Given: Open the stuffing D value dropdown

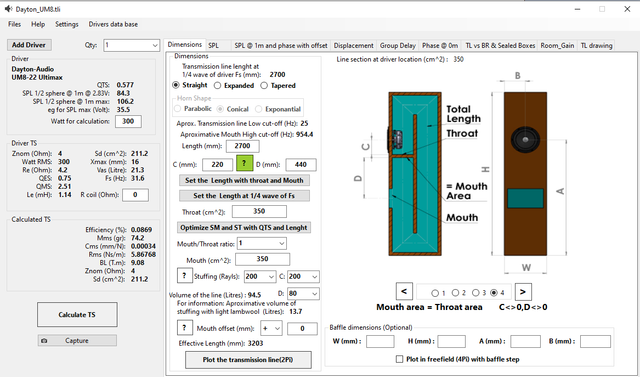Looking at the screenshot, I should (303, 293).
